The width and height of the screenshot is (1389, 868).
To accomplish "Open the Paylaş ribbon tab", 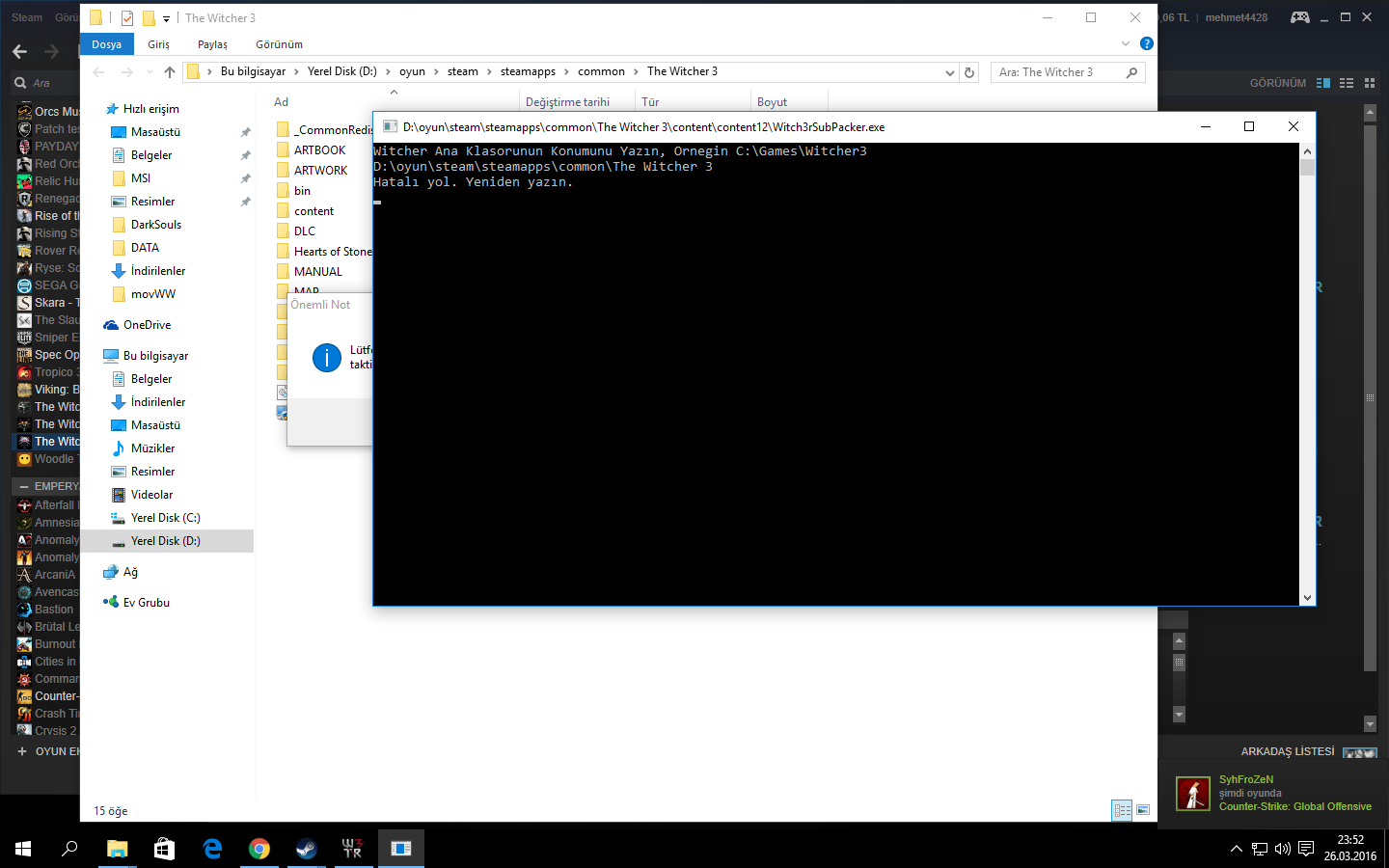I will 212,44.
